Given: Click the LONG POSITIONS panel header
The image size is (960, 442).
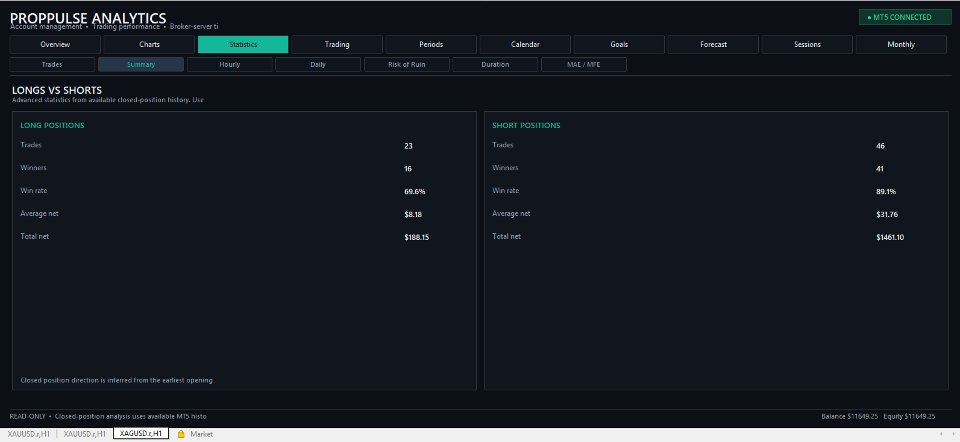Looking at the screenshot, I should (x=52, y=125).
